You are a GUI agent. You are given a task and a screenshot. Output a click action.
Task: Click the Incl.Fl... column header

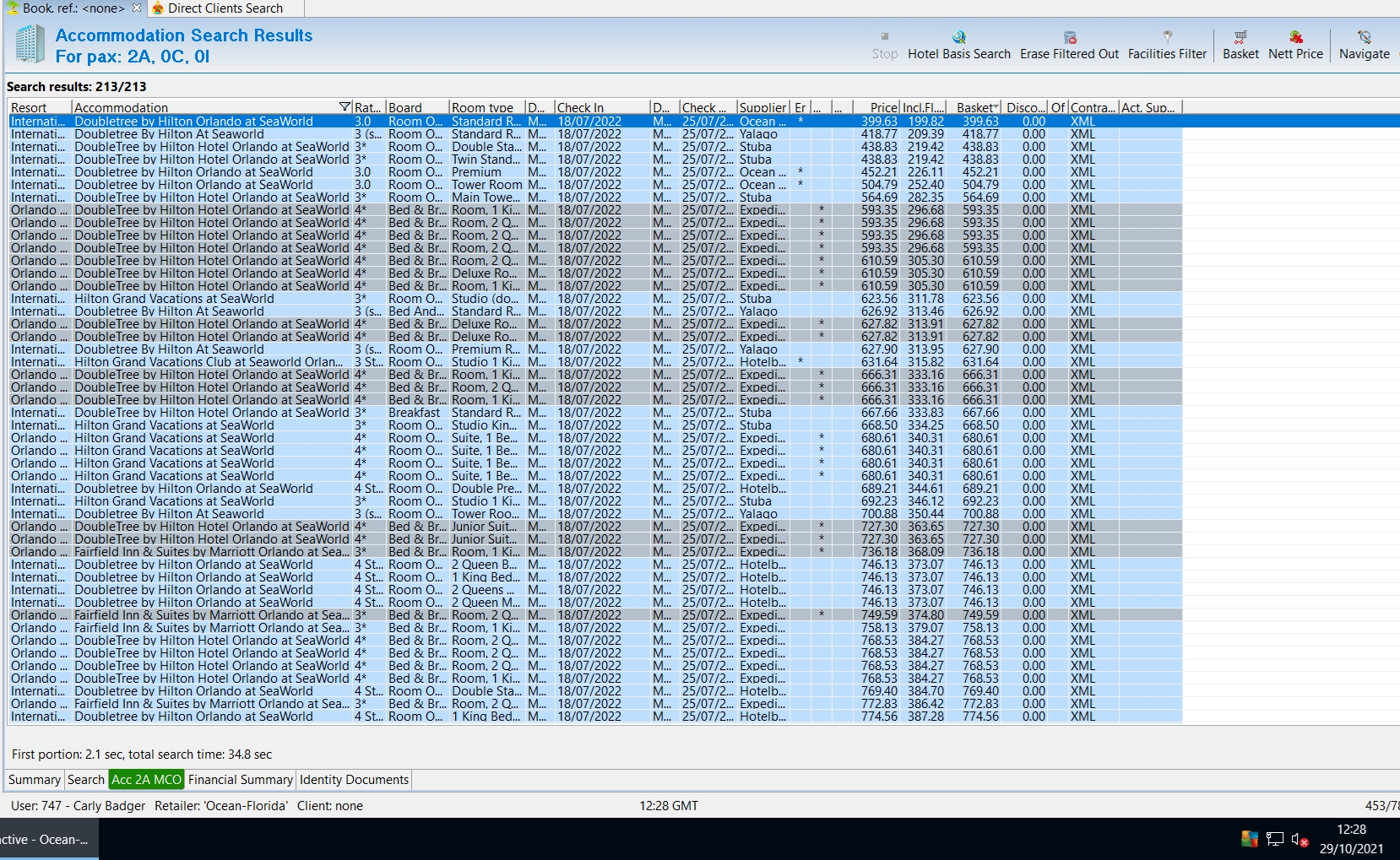(x=923, y=107)
